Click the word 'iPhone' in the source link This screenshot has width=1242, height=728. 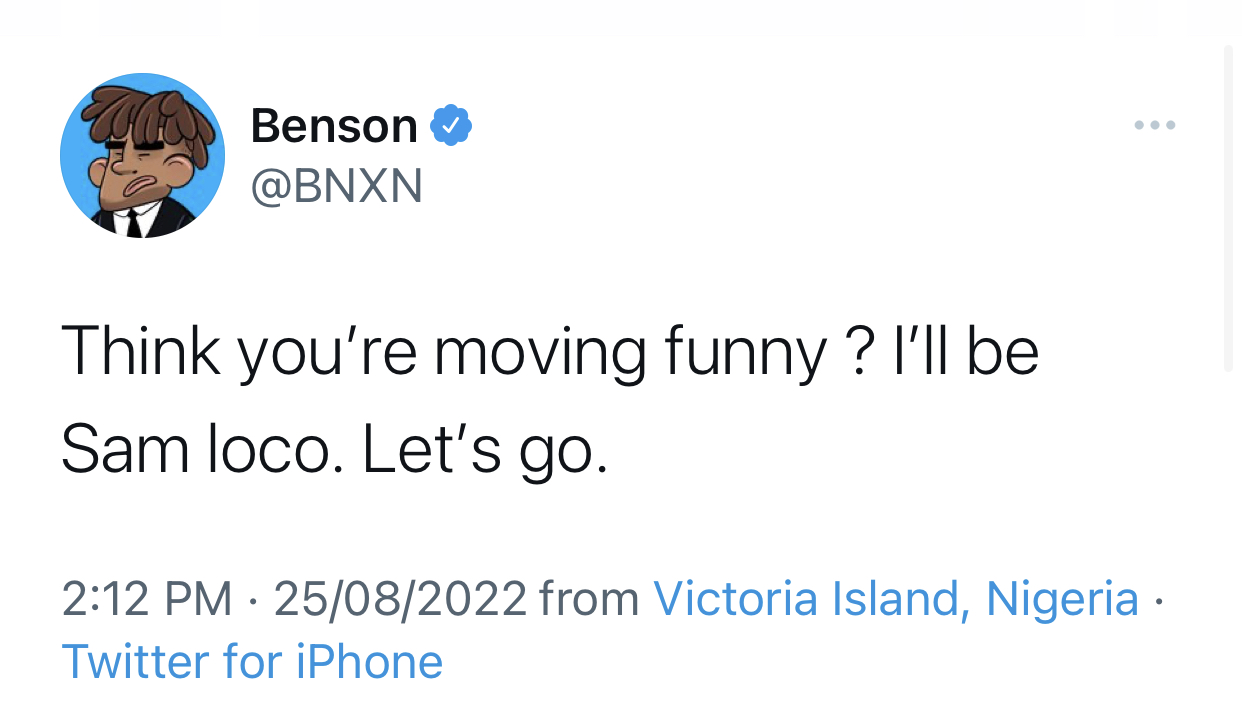pos(369,661)
